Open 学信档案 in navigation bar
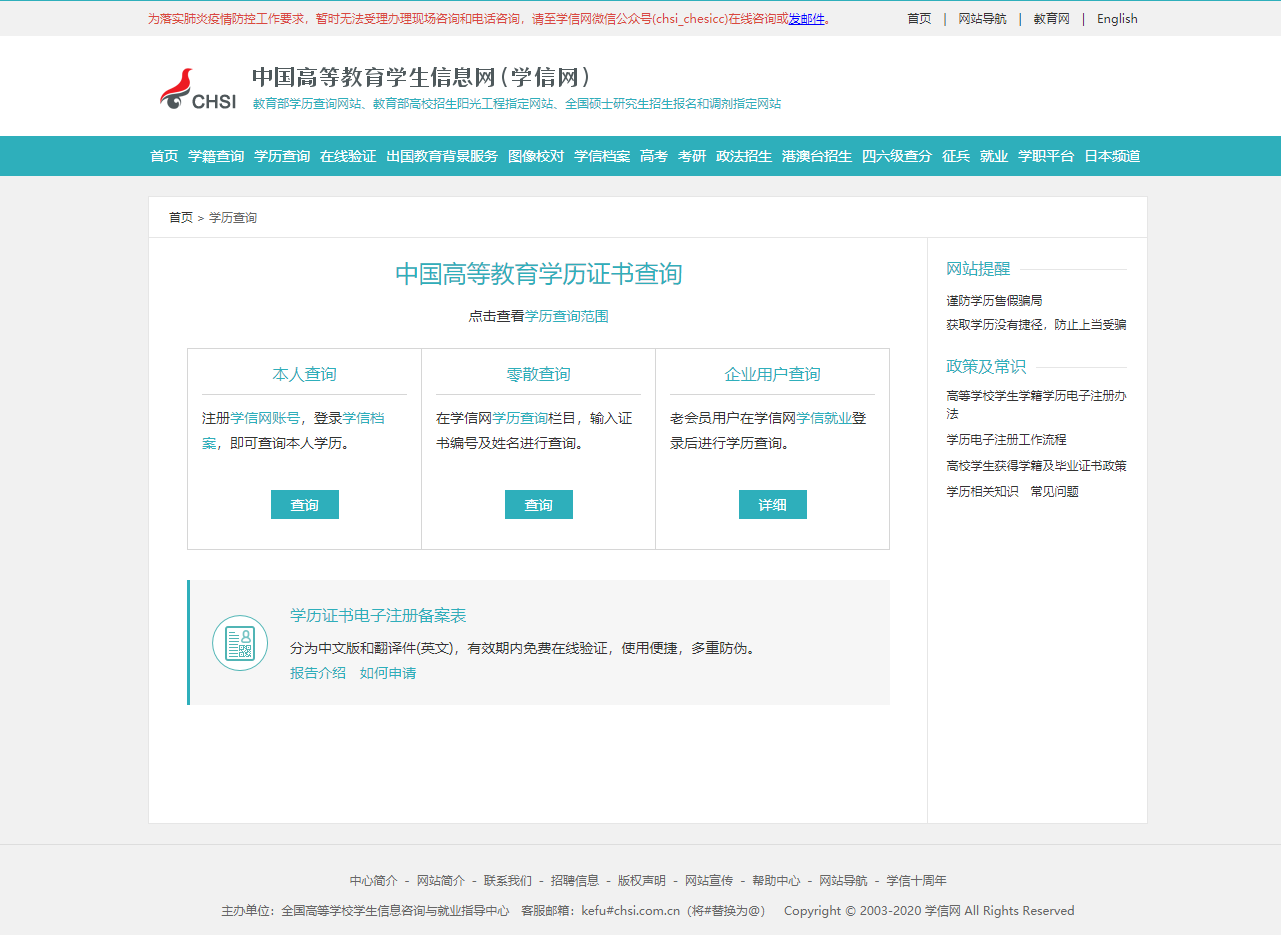Image resolution: width=1281 pixels, height=935 pixels. (602, 156)
